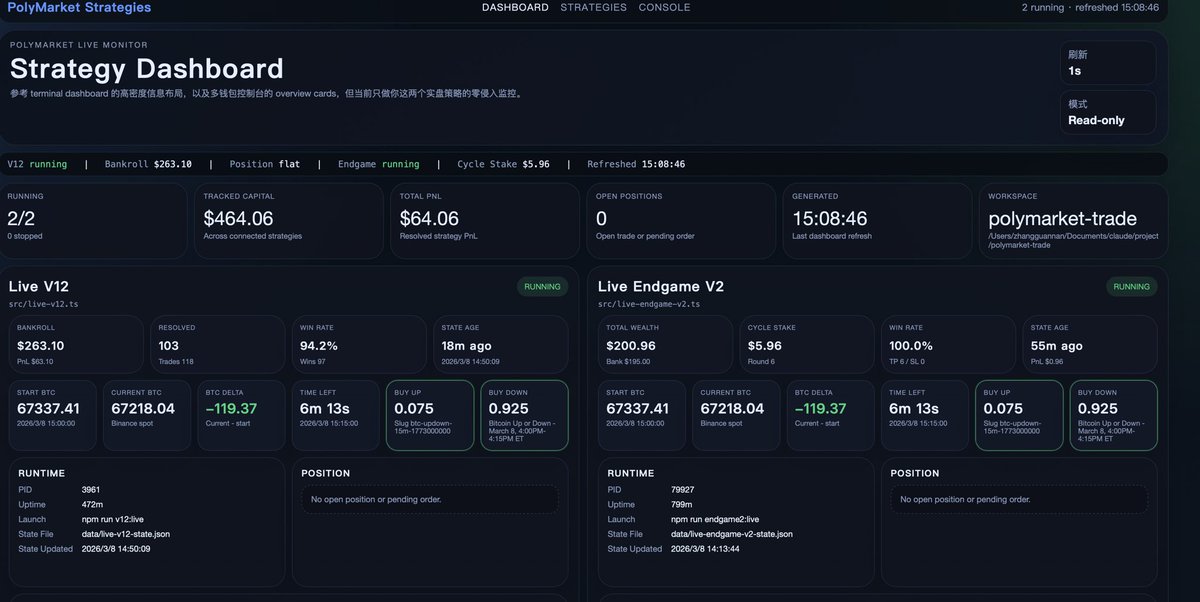This screenshot has width=1200, height=602.
Task: Click state file data/live-endgame-v2-state.json
Action: click(x=731, y=535)
